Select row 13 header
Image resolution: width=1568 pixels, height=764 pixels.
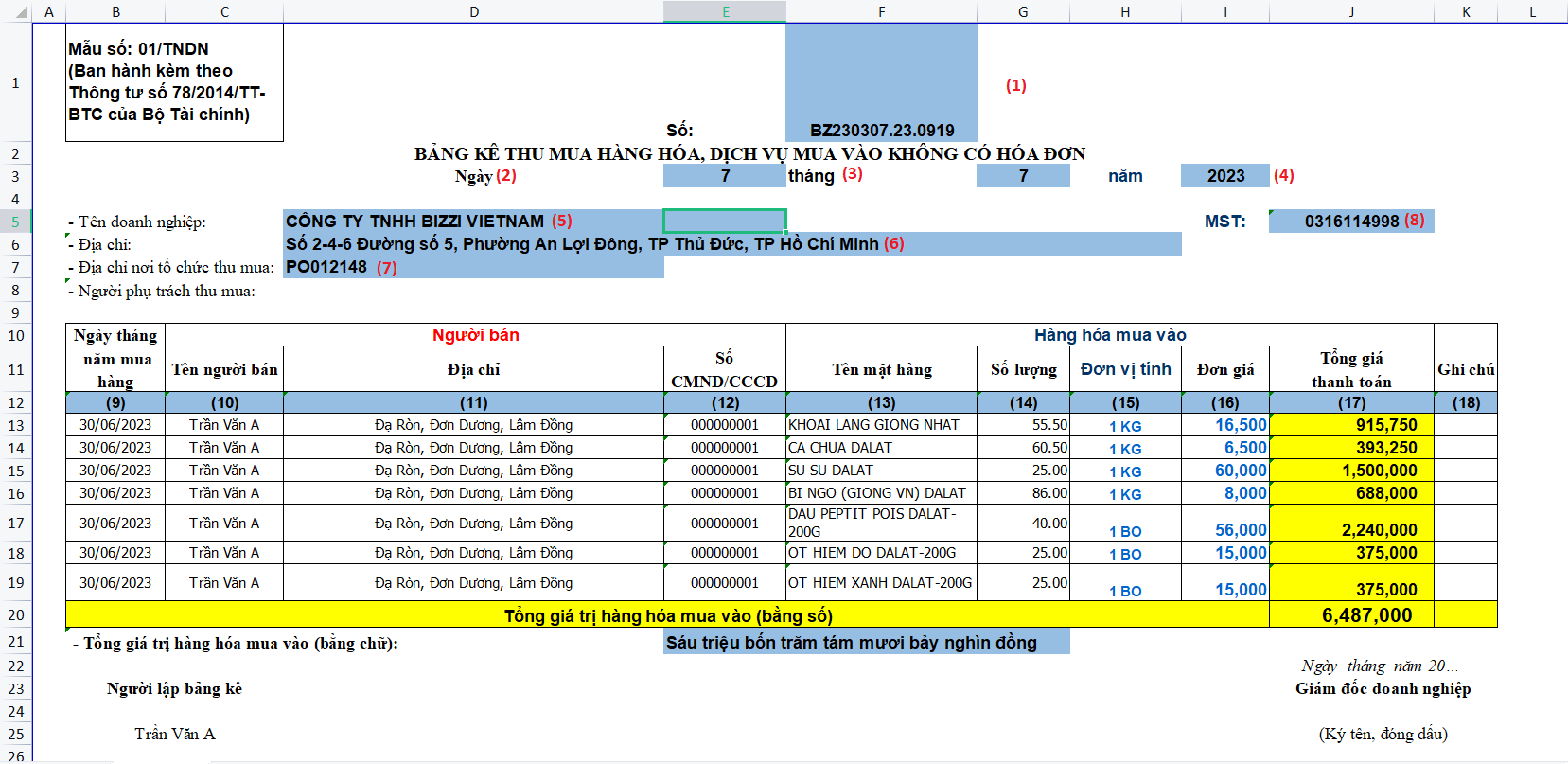click(x=15, y=425)
